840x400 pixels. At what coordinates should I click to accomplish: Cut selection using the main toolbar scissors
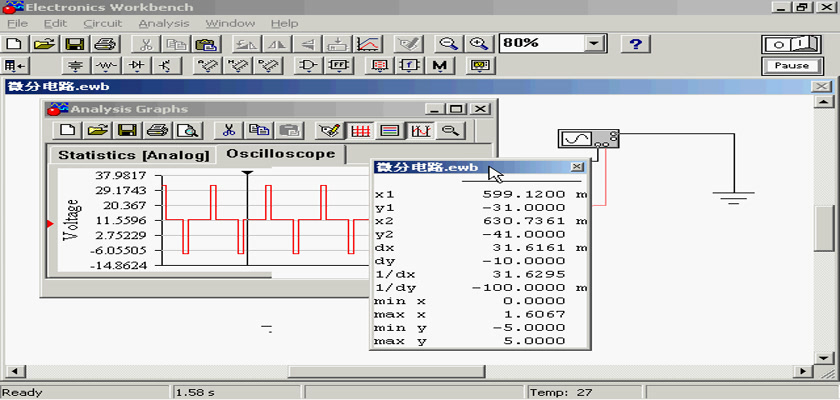(x=146, y=43)
